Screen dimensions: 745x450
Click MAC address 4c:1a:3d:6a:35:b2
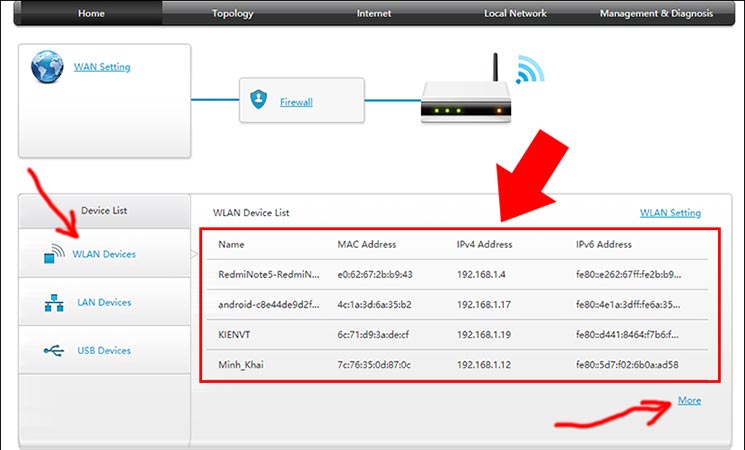point(374,305)
